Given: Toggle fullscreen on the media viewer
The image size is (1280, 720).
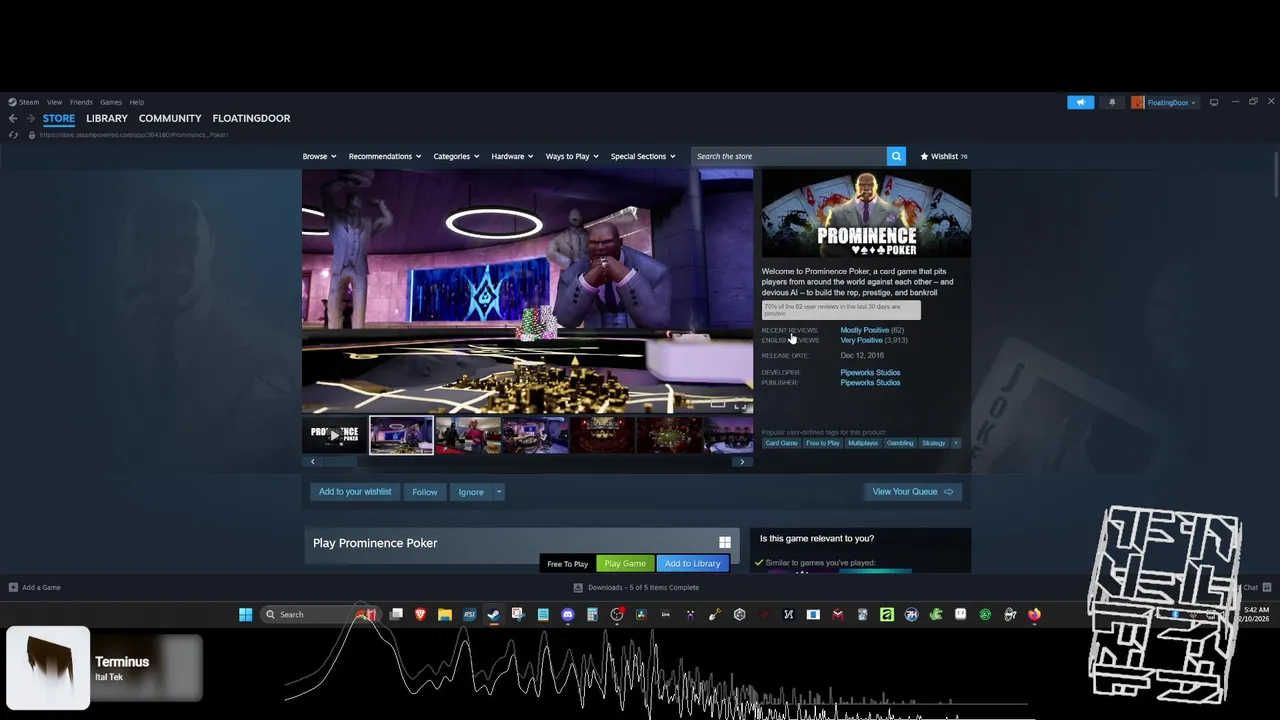Looking at the screenshot, I should [740, 405].
